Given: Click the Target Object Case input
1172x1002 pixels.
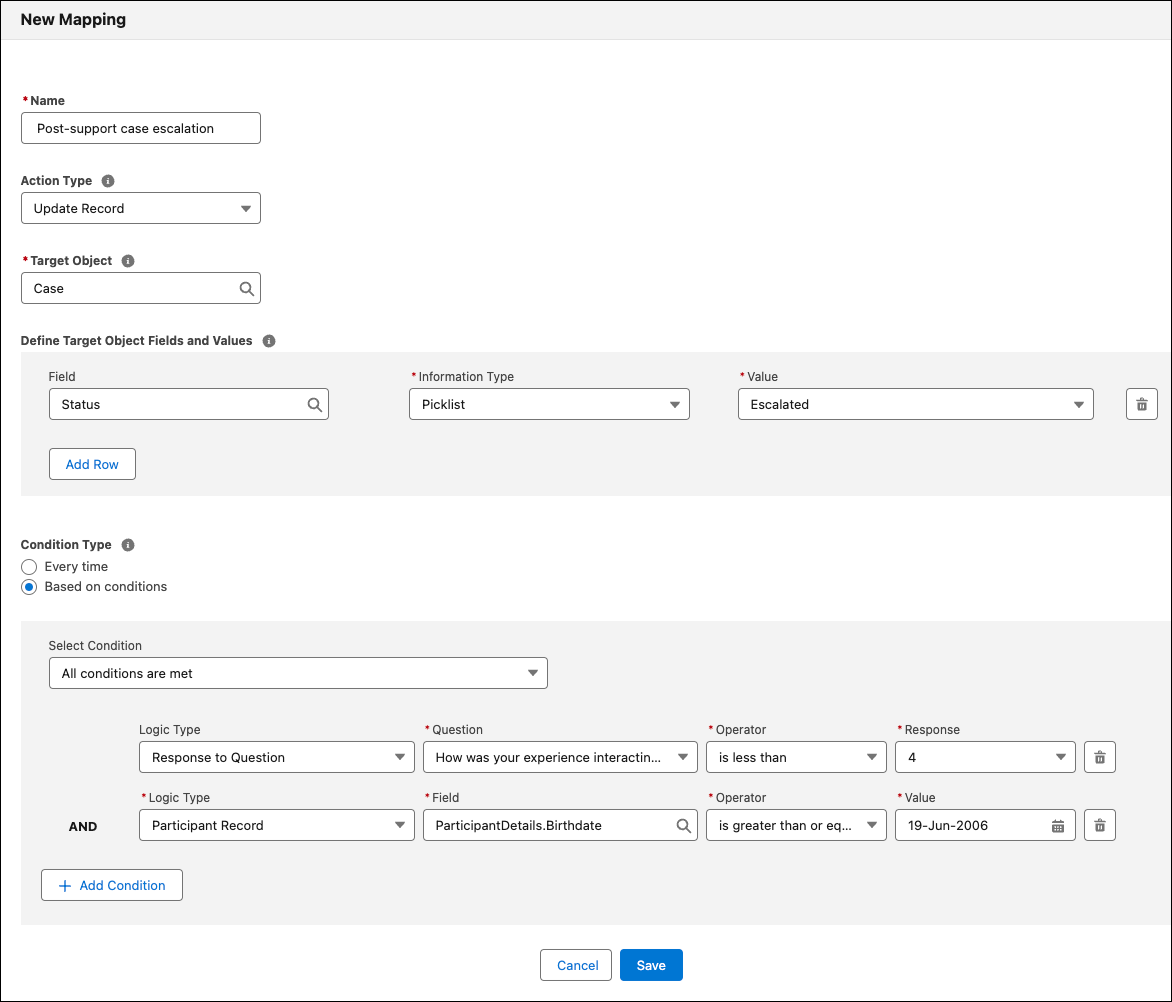Looking at the screenshot, I should [141, 288].
